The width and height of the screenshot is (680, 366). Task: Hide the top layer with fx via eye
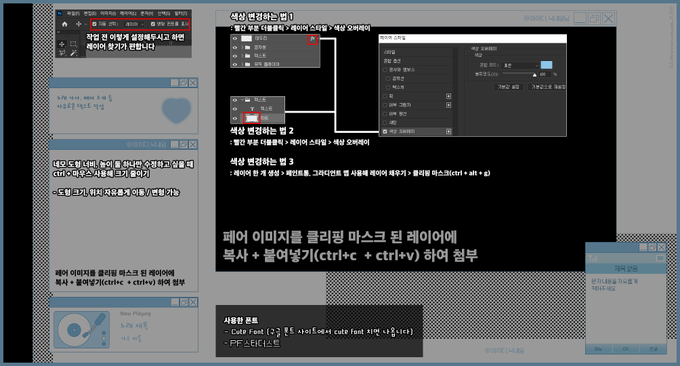235,39
